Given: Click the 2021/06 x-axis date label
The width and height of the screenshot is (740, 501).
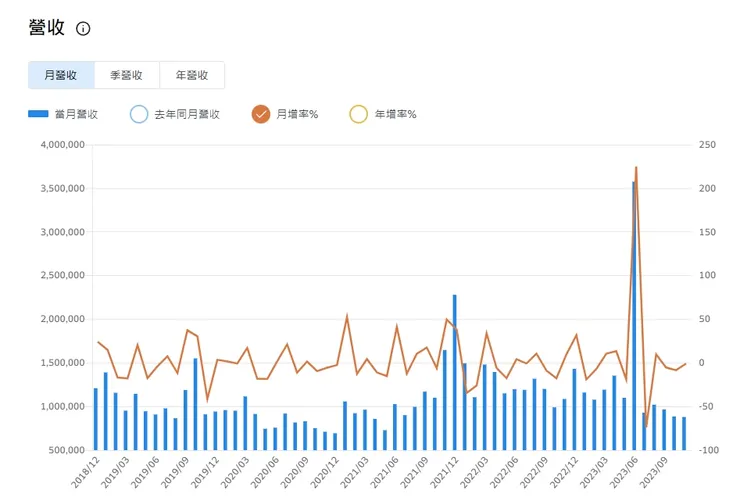Looking at the screenshot, I should coord(389,474).
